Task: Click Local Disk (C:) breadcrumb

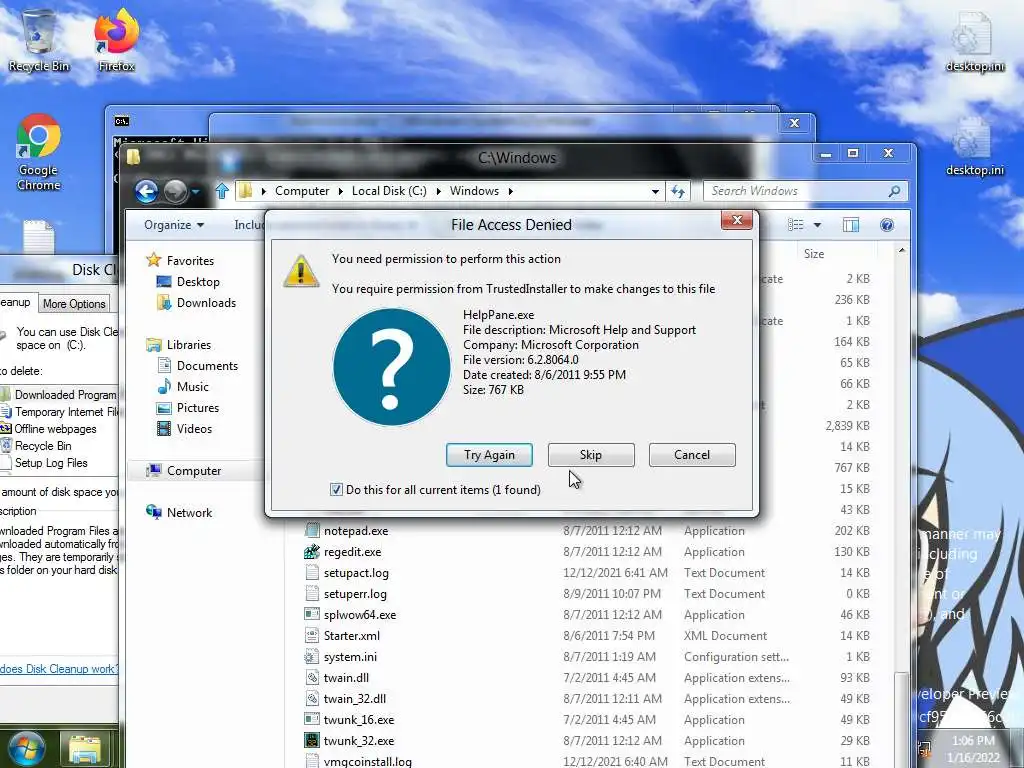Action: click(389, 191)
